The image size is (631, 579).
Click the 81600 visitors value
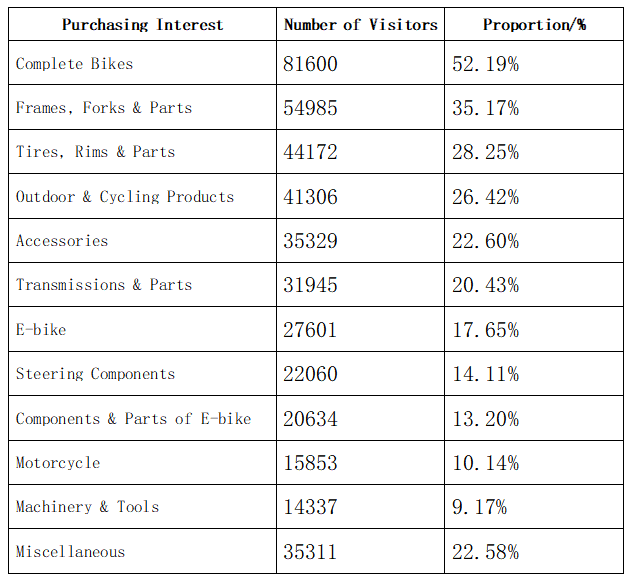pos(311,65)
